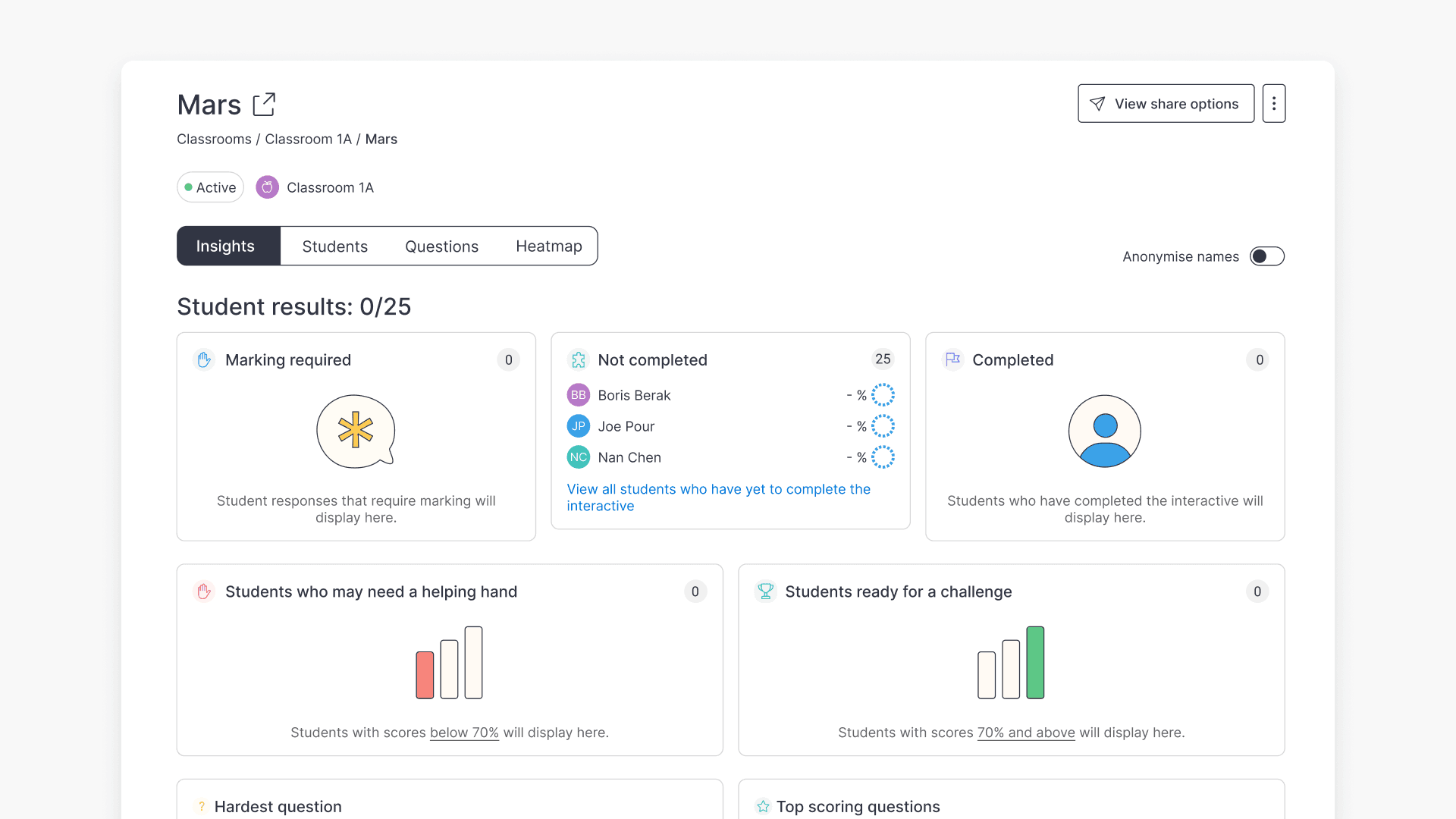
Task: Click the Top scoring questions star icon
Action: pos(763,806)
